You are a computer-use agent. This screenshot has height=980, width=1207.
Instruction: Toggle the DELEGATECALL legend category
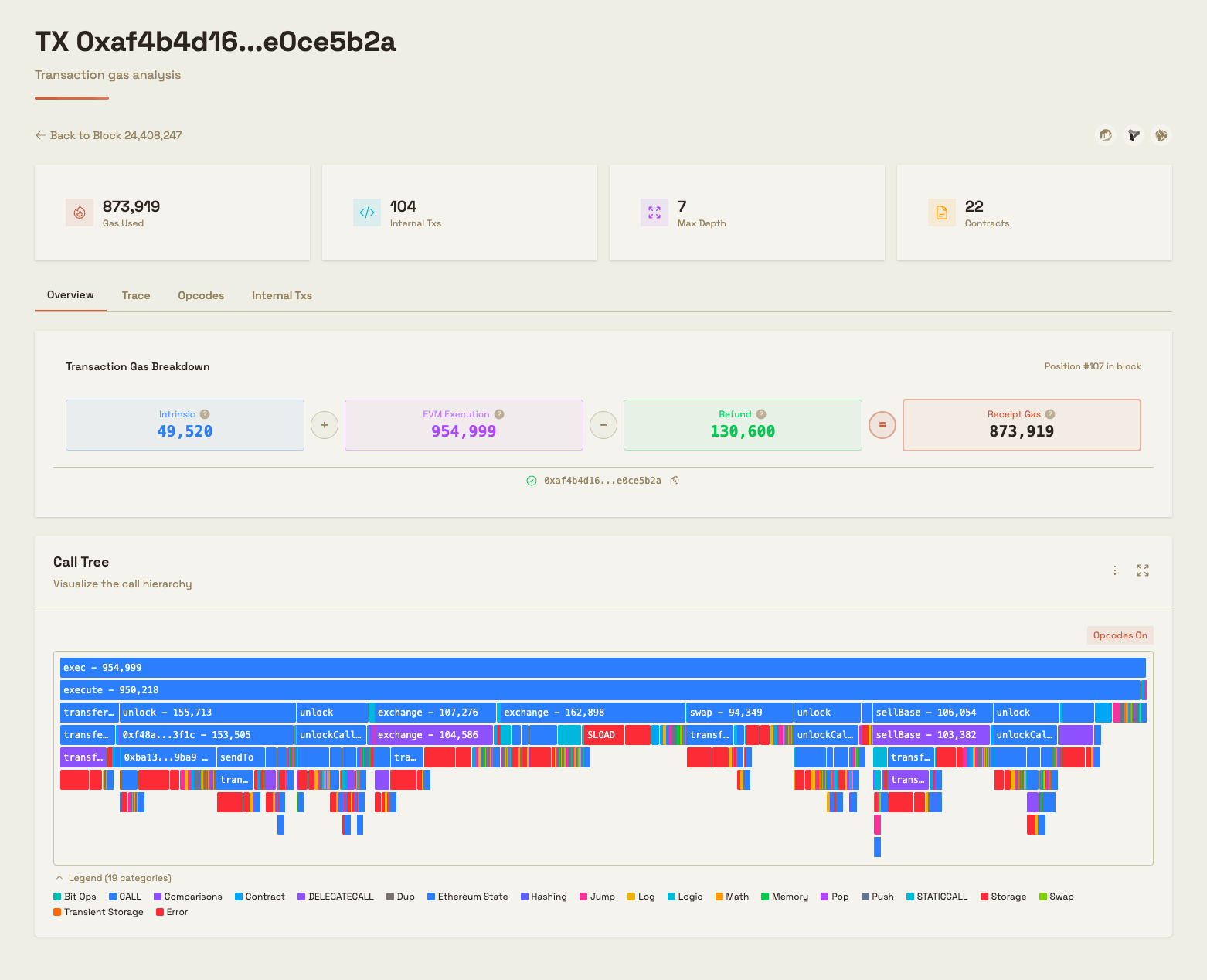click(335, 897)
